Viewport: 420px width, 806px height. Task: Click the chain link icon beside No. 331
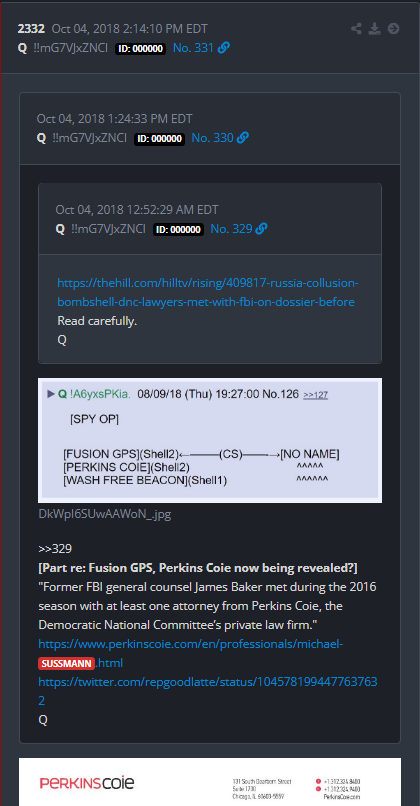click(224, 48)
